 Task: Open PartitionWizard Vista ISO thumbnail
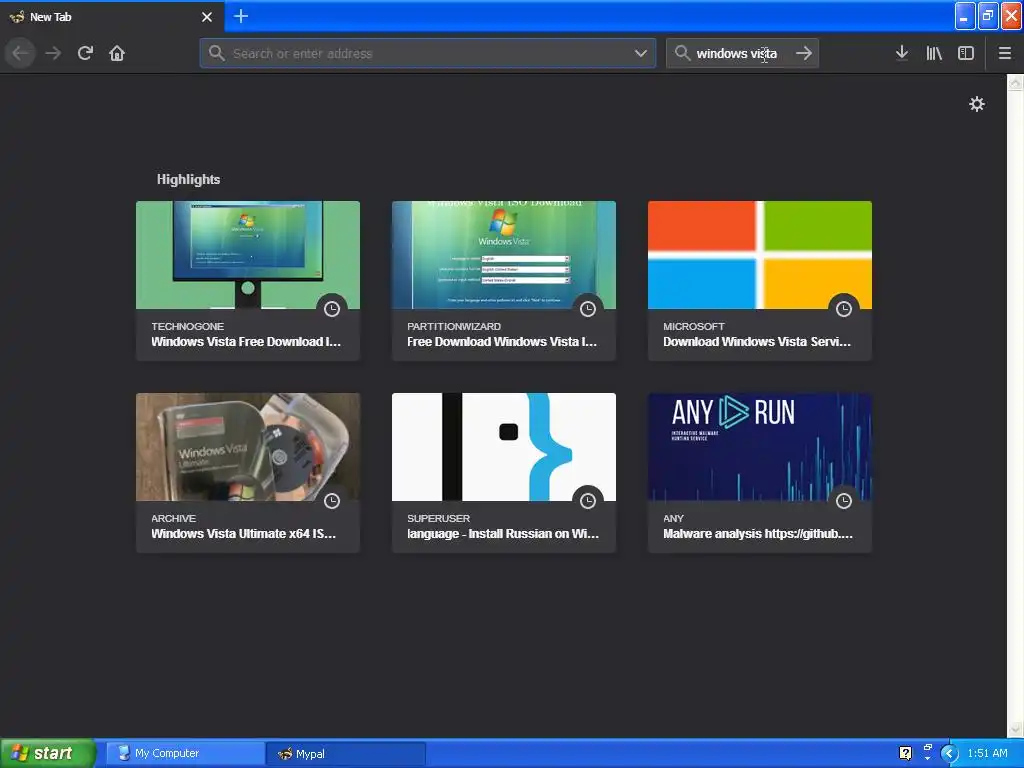point(504,255)
